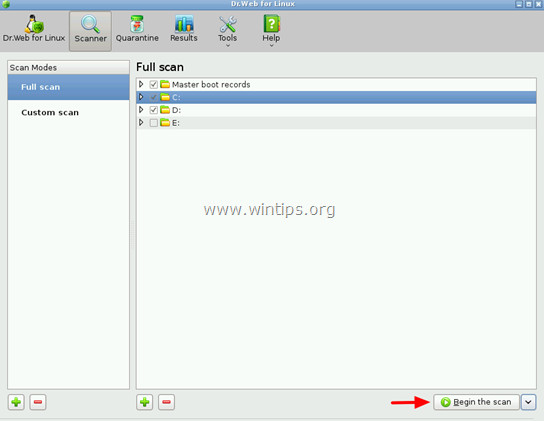Click the Scan Modes list header
Viewport: 544px width, 421px height.
coord(68,67)
